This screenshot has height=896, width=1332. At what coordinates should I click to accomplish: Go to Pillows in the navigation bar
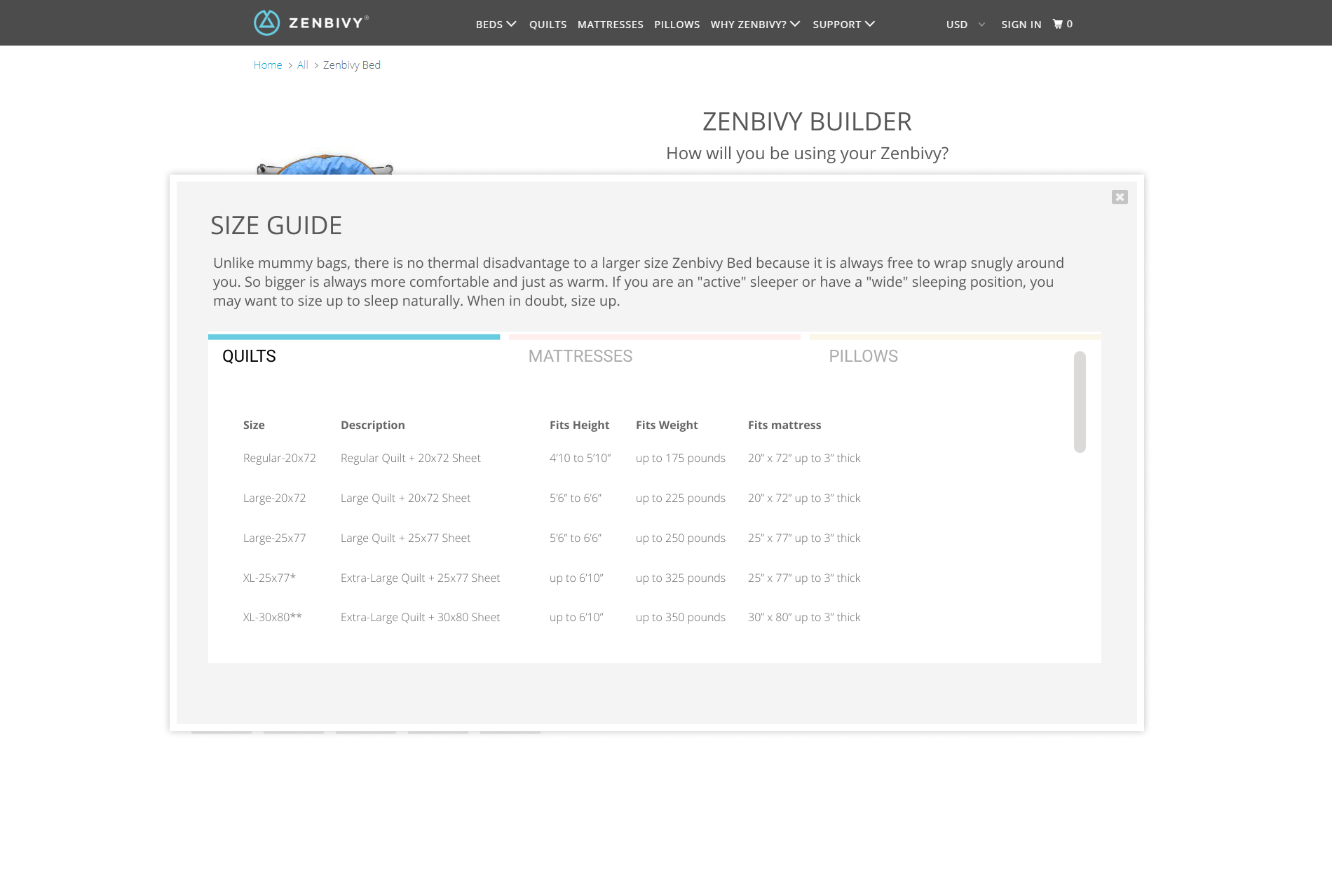(x=677, y=24)
